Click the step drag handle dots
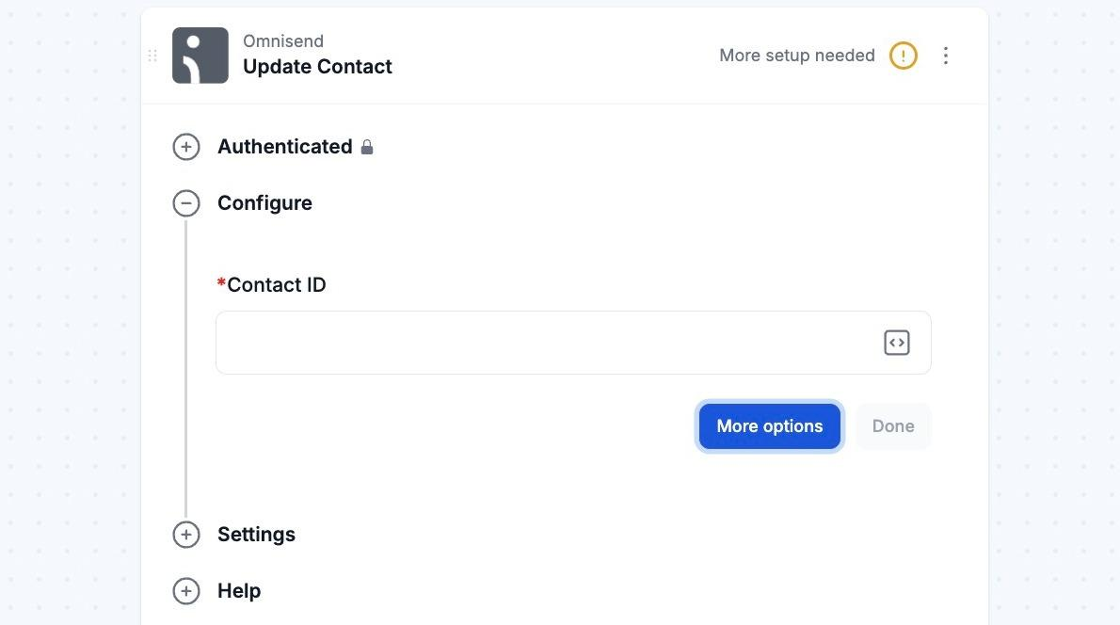Viewport: 1120px width, 625px height. 153,56
